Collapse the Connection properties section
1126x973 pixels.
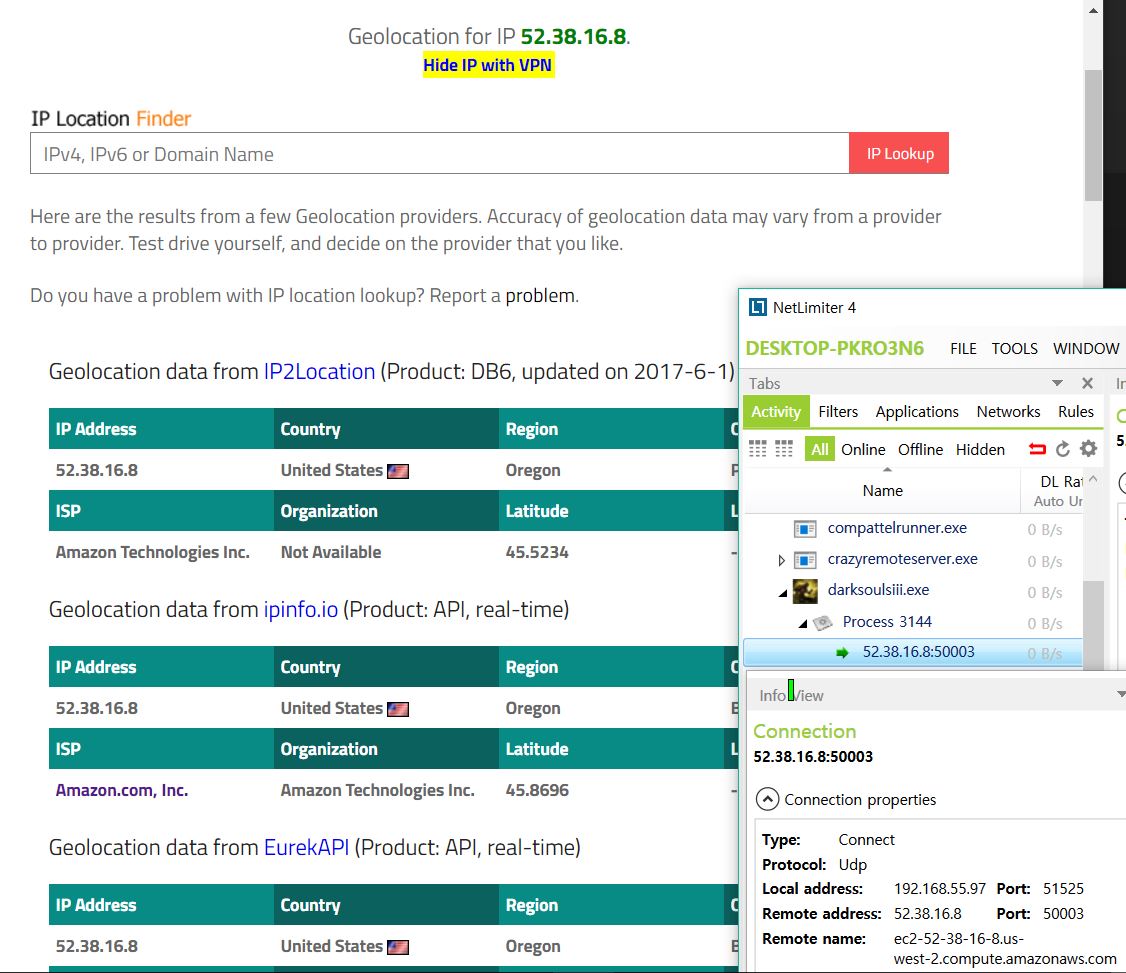(x=768, y=799)
